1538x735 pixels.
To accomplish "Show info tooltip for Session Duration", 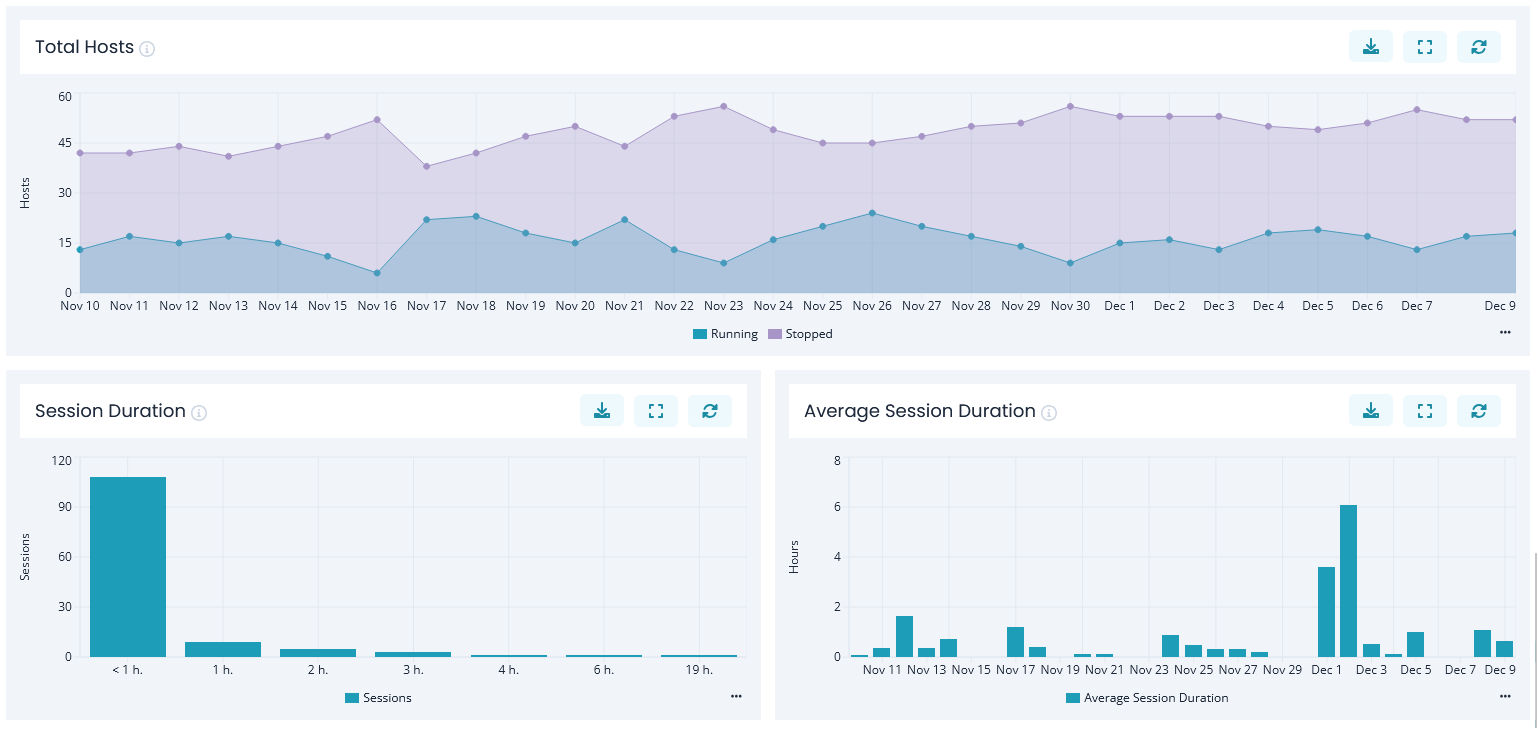I will point(199,412).
